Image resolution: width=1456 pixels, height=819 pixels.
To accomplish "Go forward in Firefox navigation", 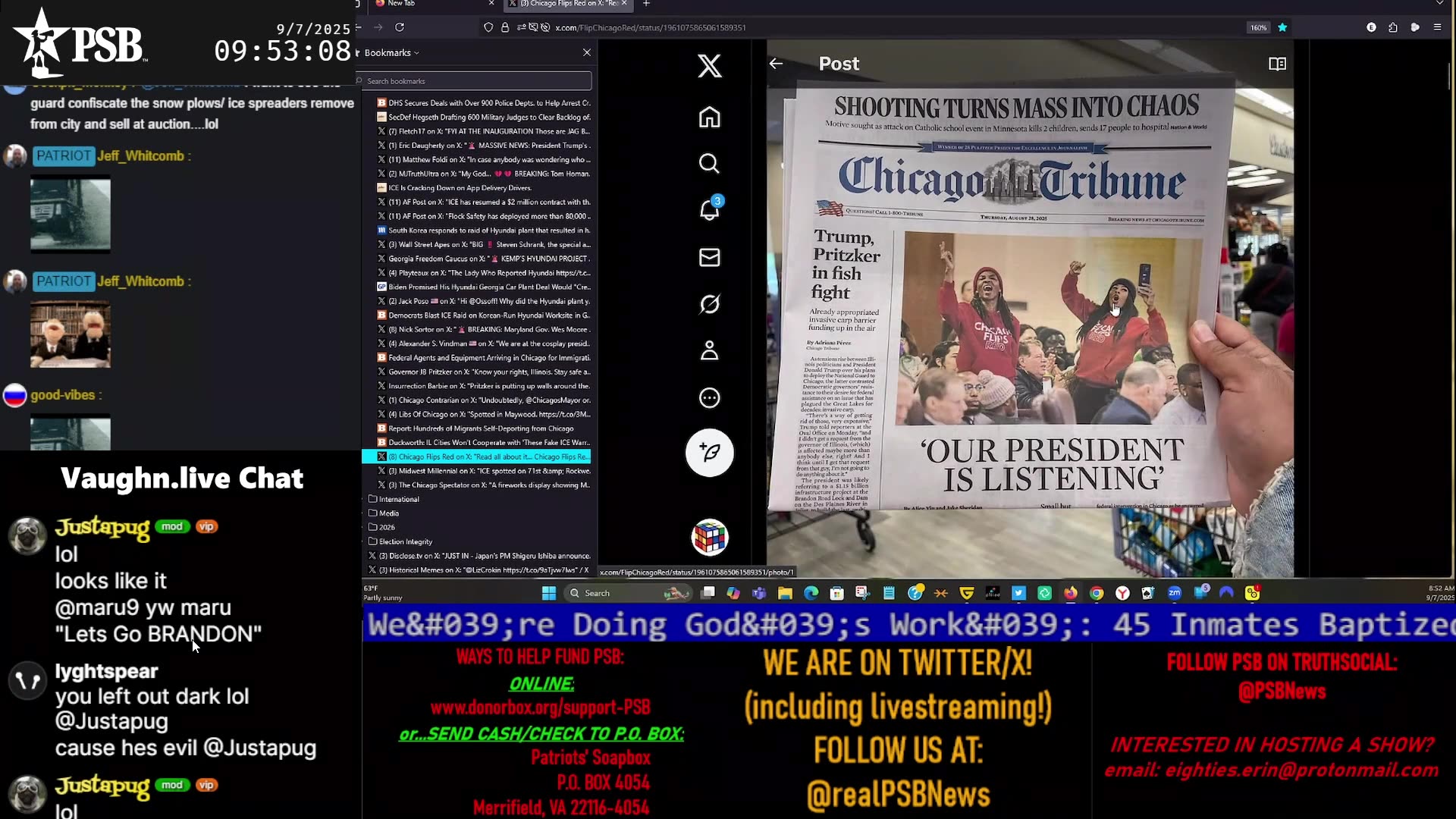I will (378, 27).
